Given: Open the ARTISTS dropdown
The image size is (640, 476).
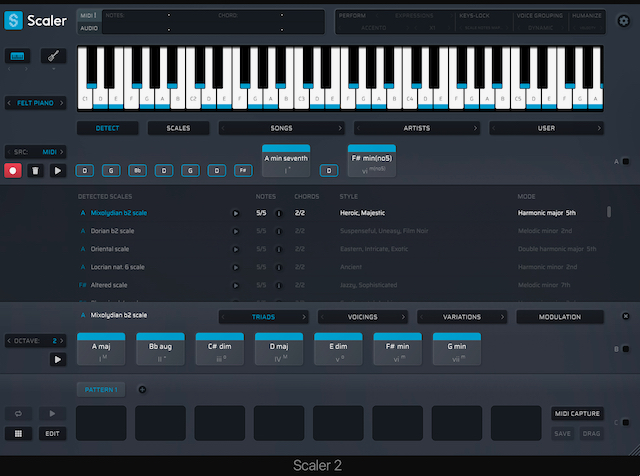Looking at the screenshot, I should [417, 128].
